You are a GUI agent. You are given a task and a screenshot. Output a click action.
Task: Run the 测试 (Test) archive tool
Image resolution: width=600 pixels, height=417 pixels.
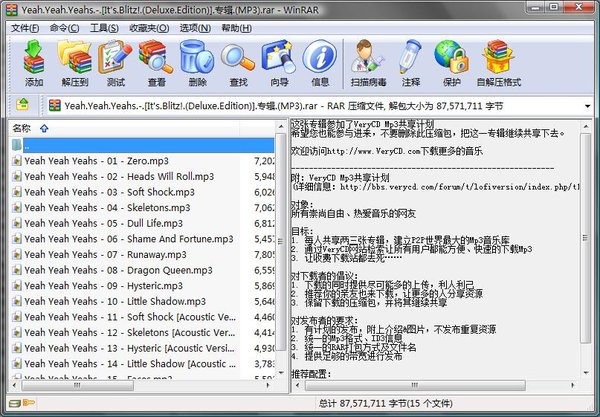[115, 63]
